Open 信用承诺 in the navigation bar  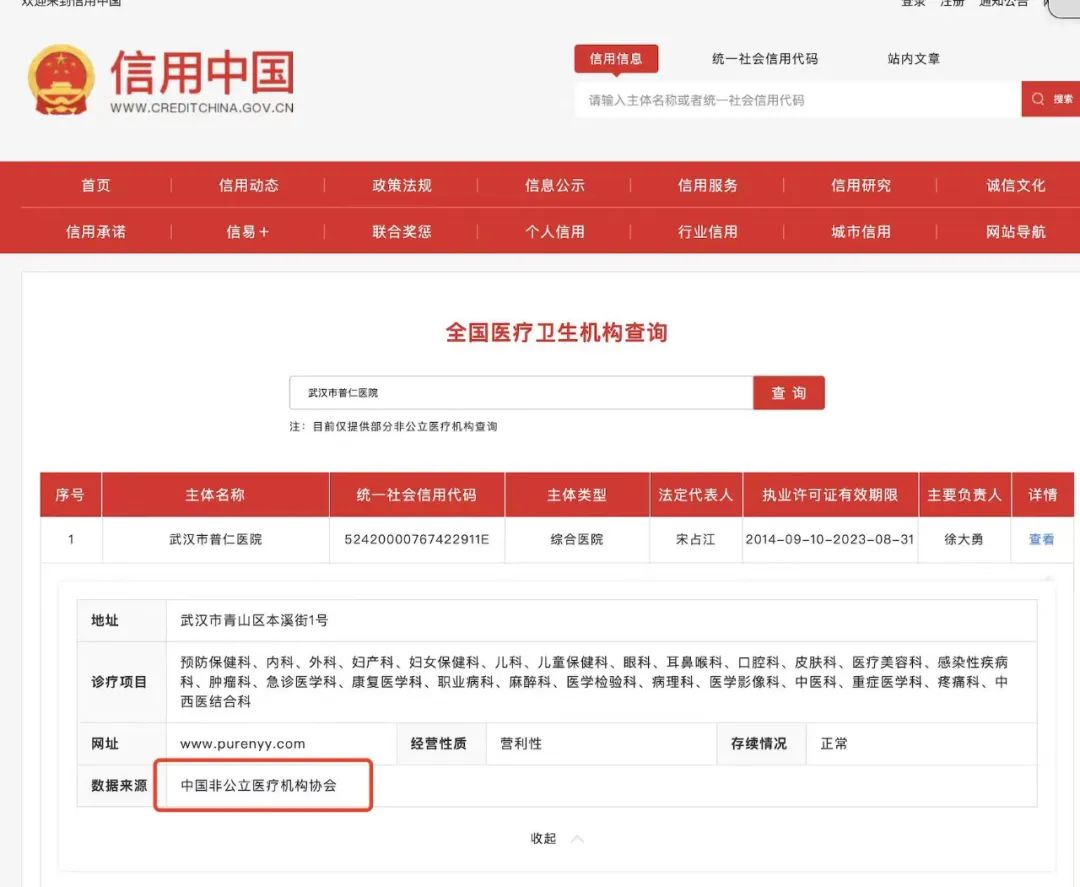click(96, 231)
